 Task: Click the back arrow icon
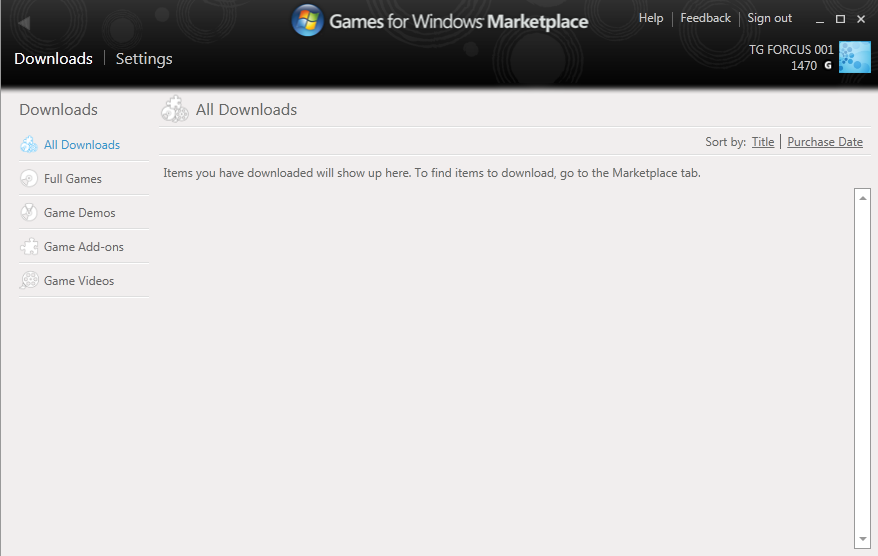click(24, 23)
